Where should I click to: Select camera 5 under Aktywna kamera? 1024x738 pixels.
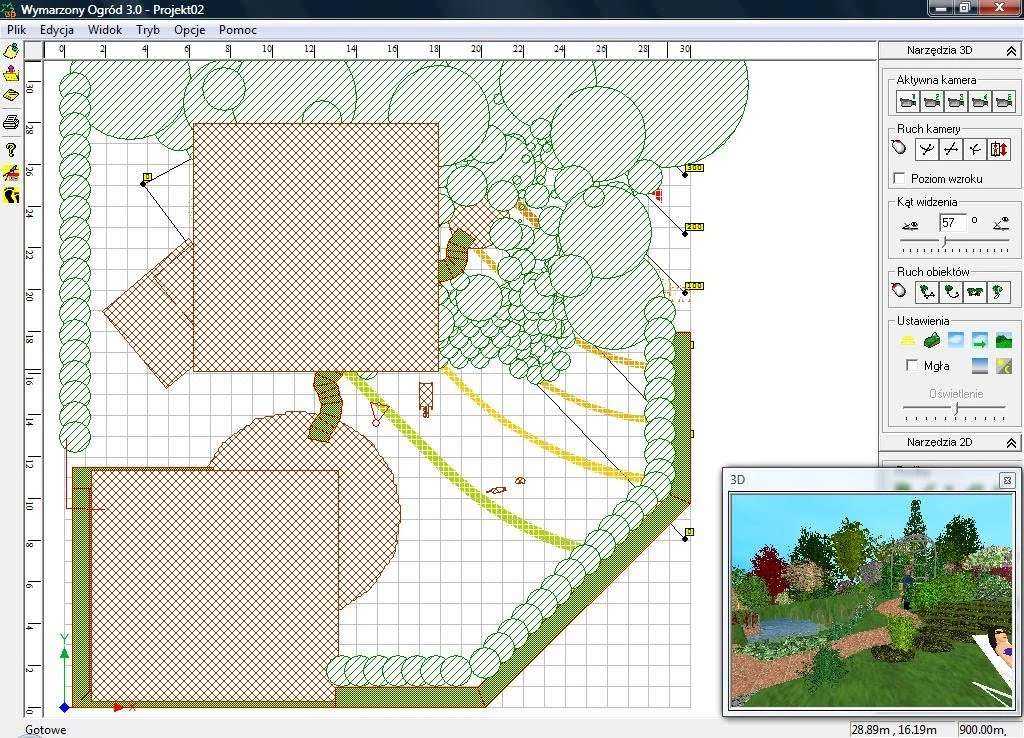[x=1003, y=100]
